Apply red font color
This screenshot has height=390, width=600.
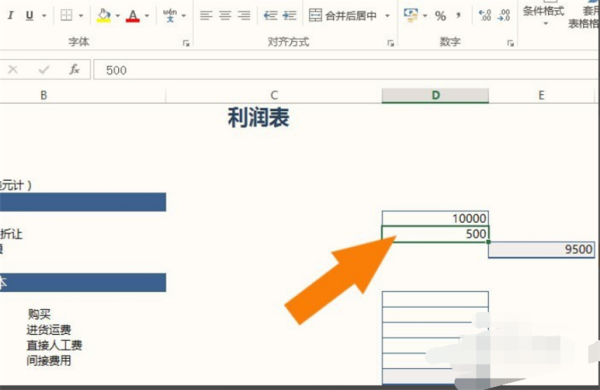tap(133, 15)
